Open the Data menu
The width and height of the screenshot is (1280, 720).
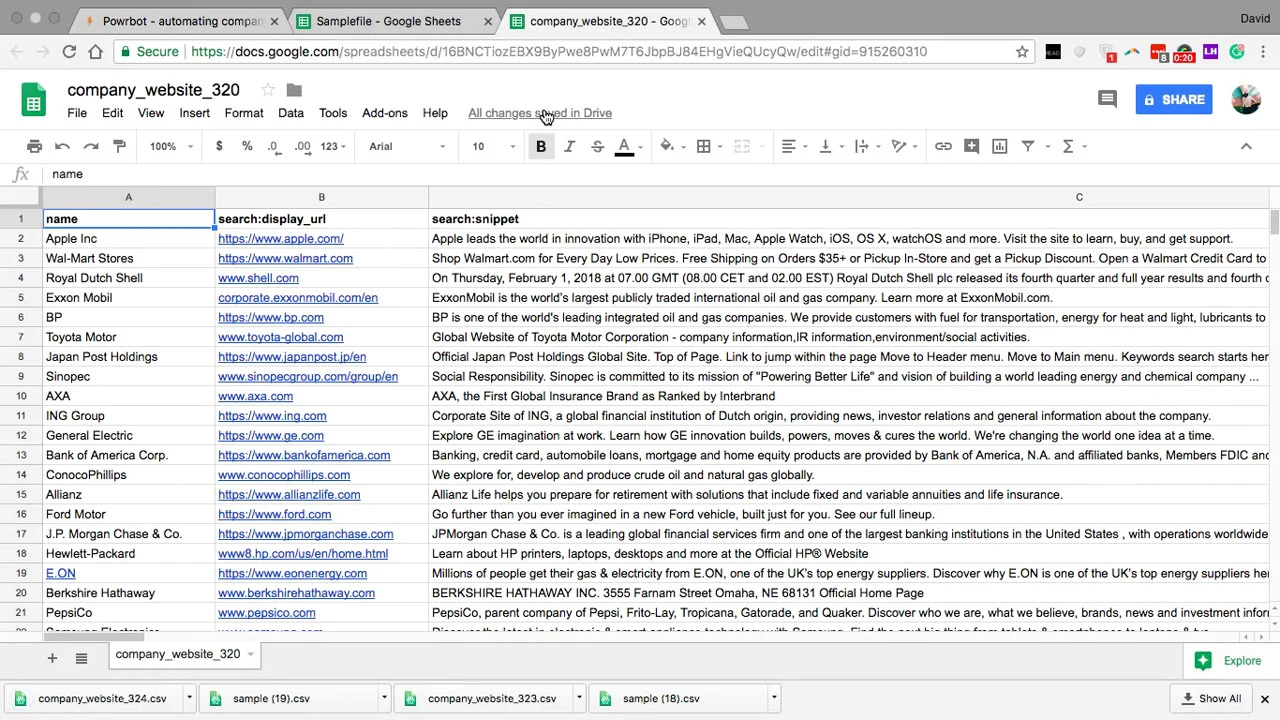coord(291,113)
